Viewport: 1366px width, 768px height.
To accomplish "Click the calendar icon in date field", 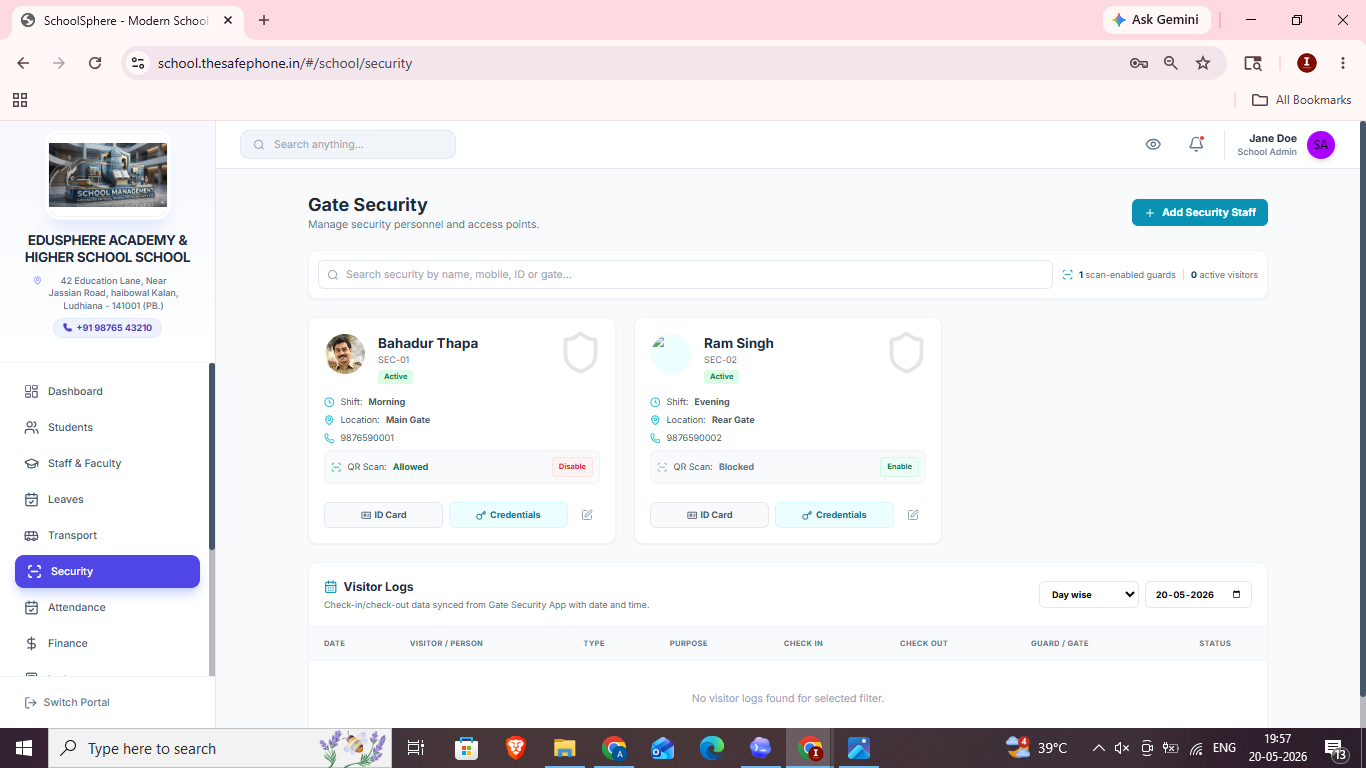I will pos(1237,594).
